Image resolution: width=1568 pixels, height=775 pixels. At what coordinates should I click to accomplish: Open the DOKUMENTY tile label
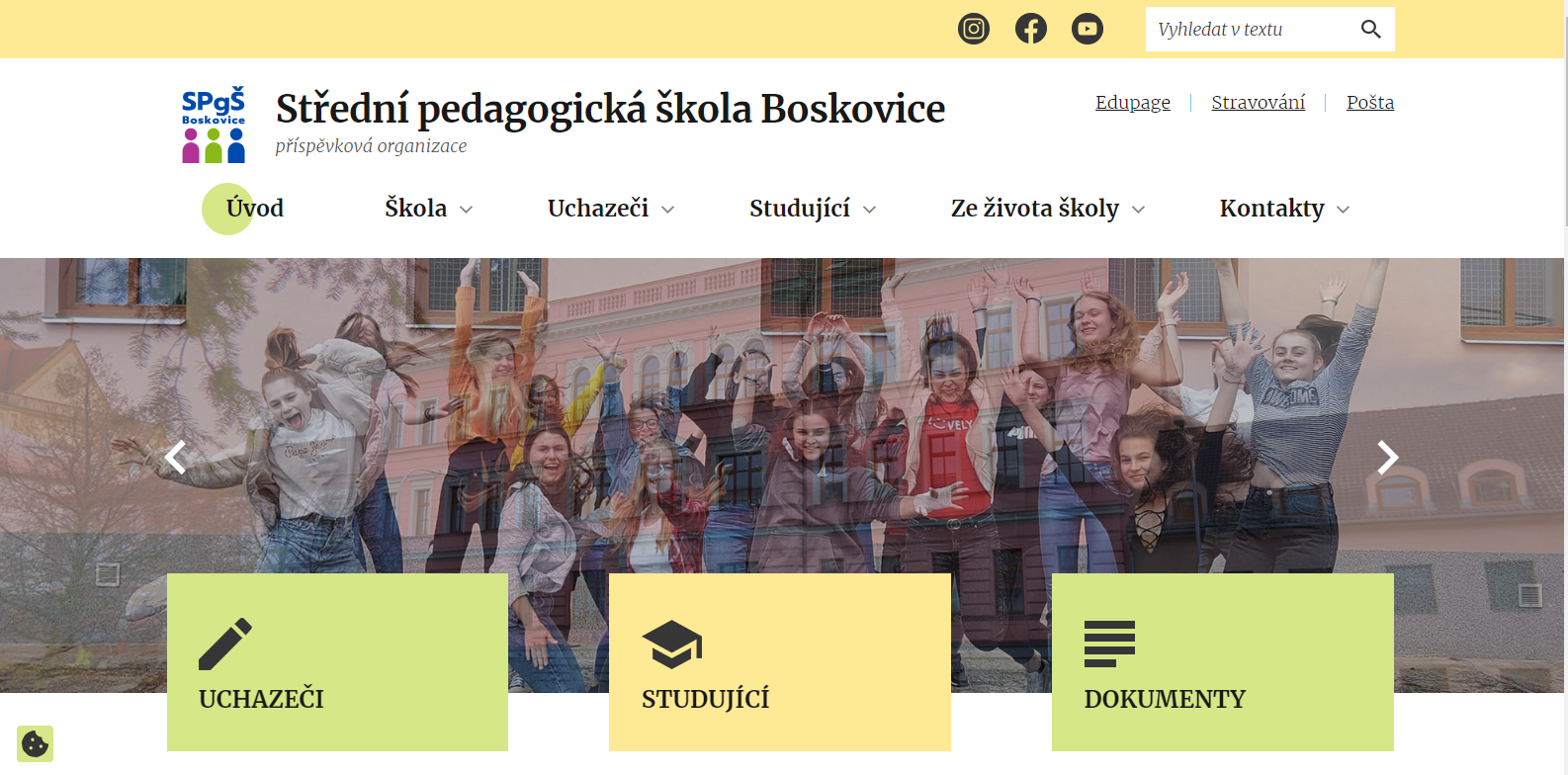point(1165,700)
